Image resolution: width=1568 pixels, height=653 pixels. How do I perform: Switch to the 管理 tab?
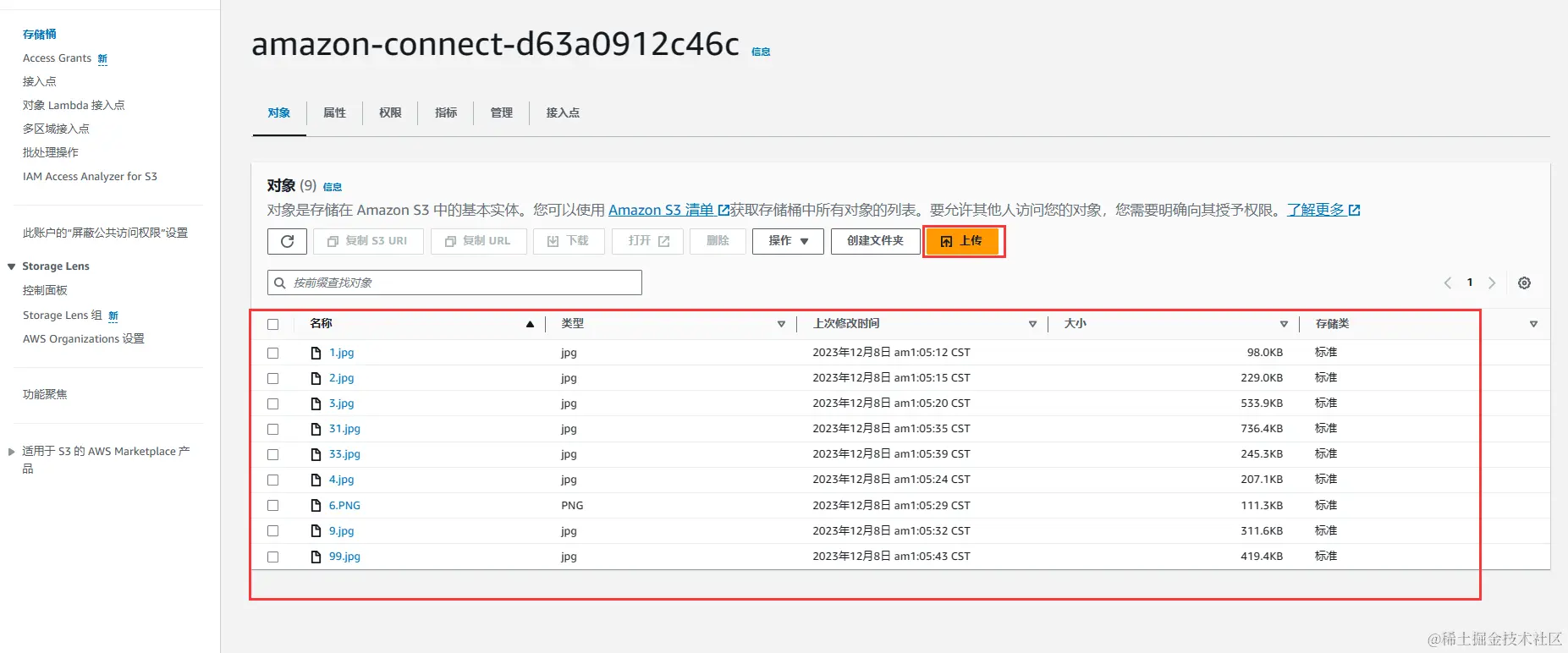click(502, 112)
